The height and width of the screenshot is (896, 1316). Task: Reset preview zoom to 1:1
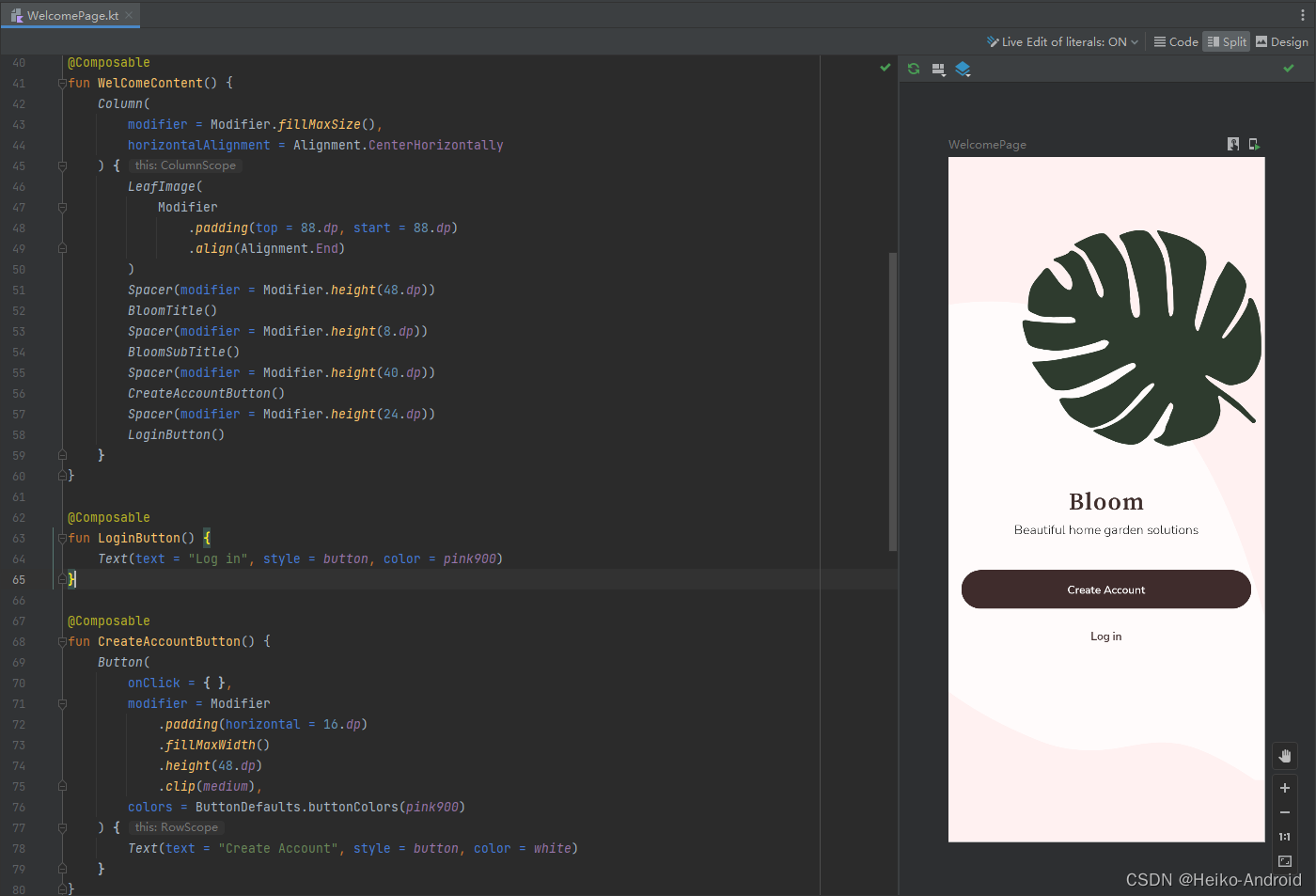(x=1285, y=837)
